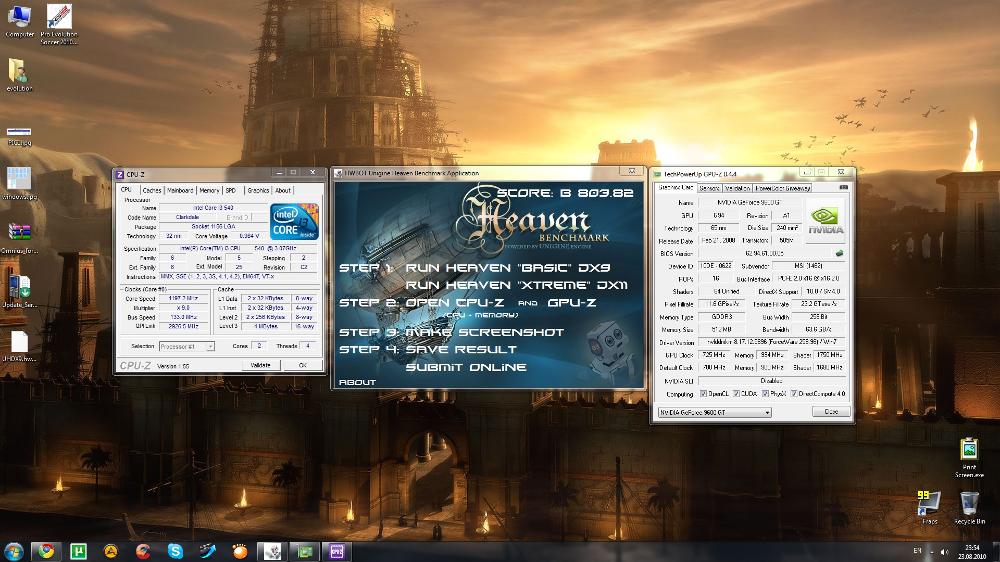The height and width of the screenshot is (562, 1000).
Task: Open the Processor #1 selection dropdown
Action: [x=186, y=346]
